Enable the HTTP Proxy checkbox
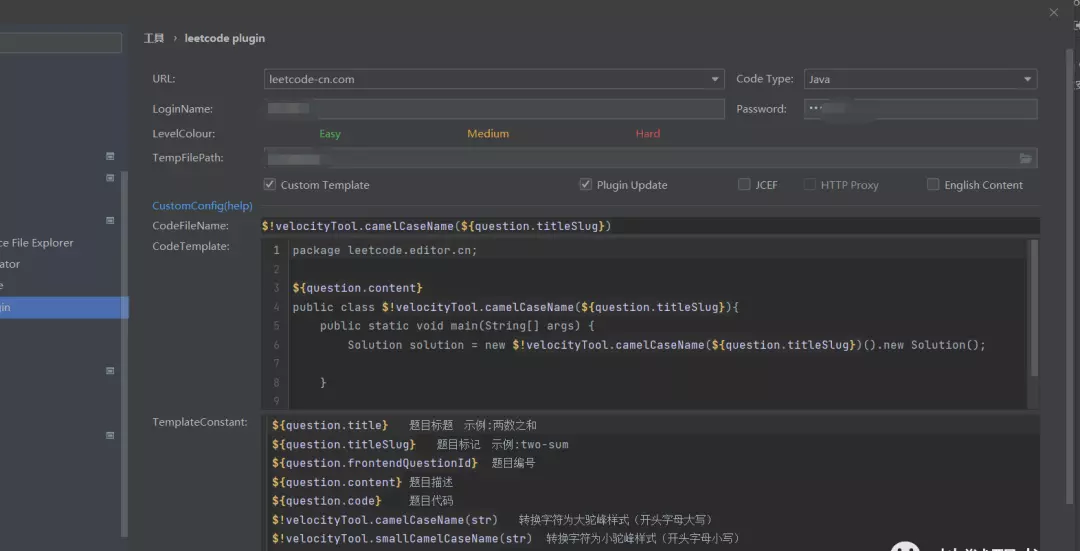 pos(809,185)
